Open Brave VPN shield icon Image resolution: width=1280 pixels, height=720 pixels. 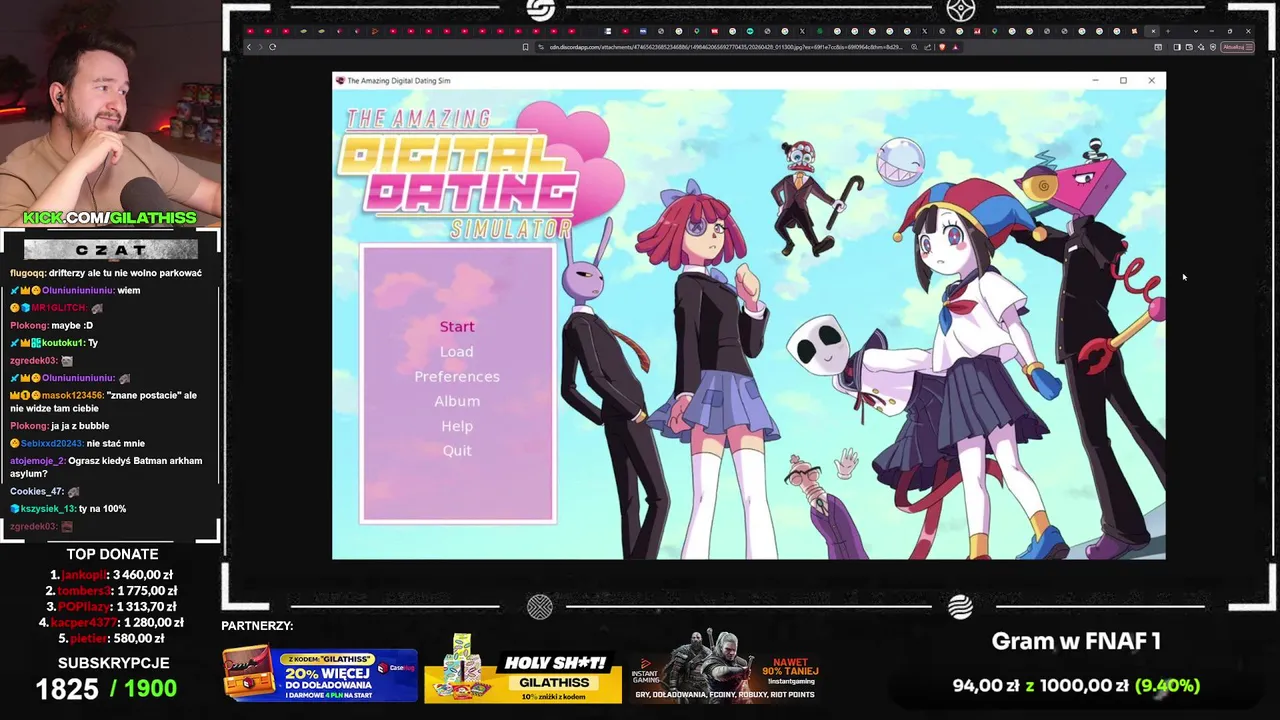tap(1213, 47)
